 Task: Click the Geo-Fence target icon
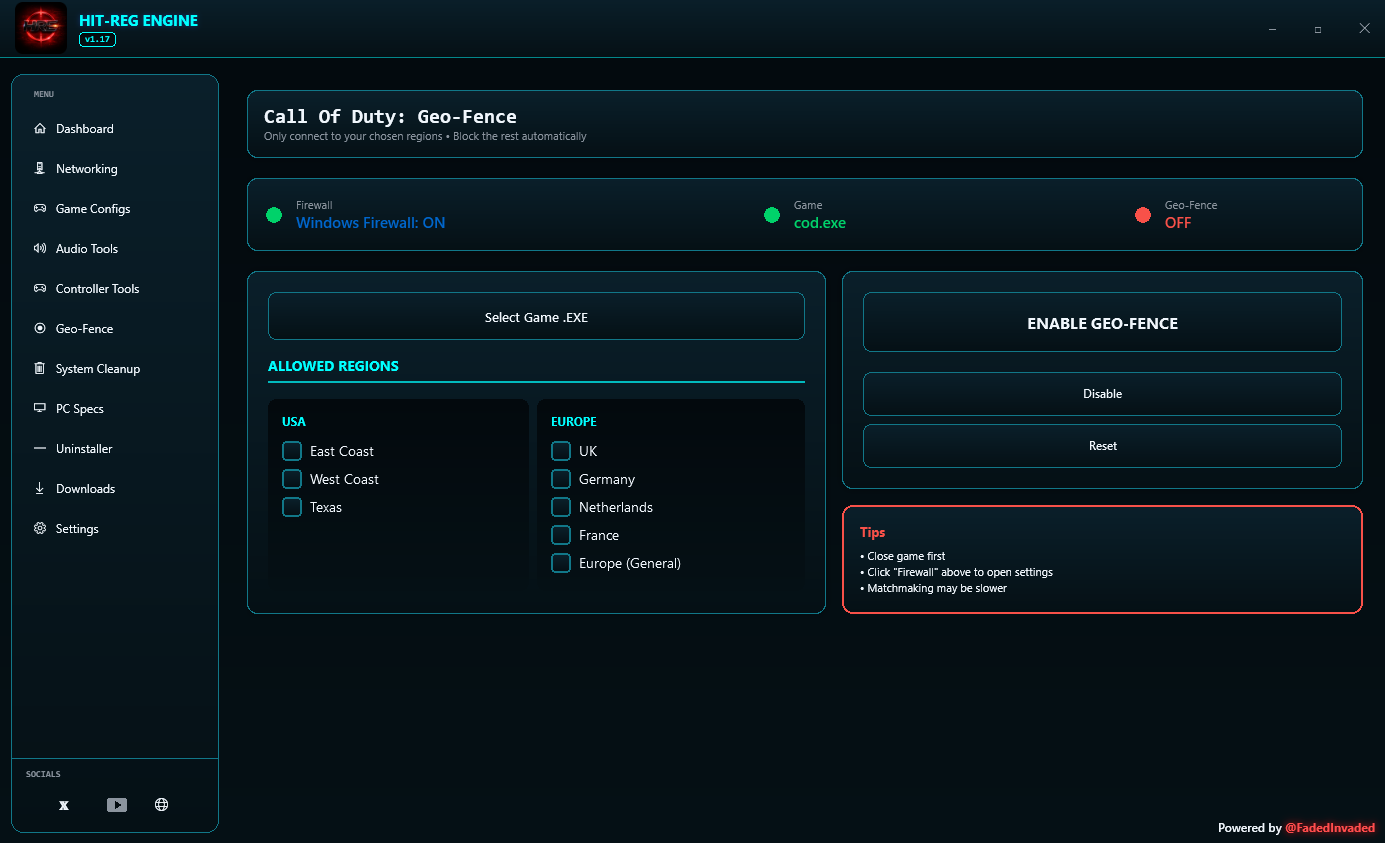pyautogui.click(x=40, y=329)
